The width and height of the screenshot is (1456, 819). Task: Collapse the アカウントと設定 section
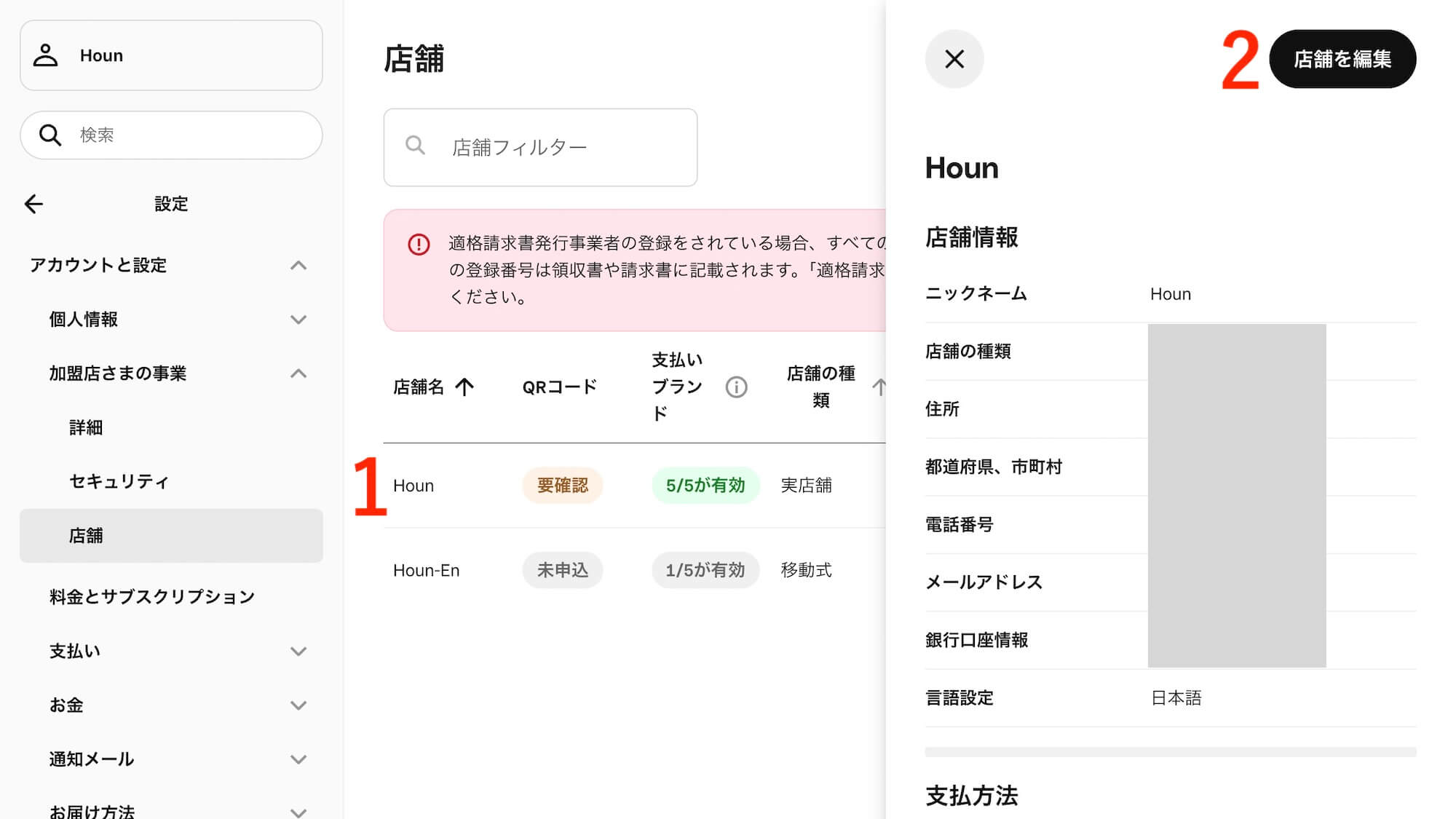298,266
